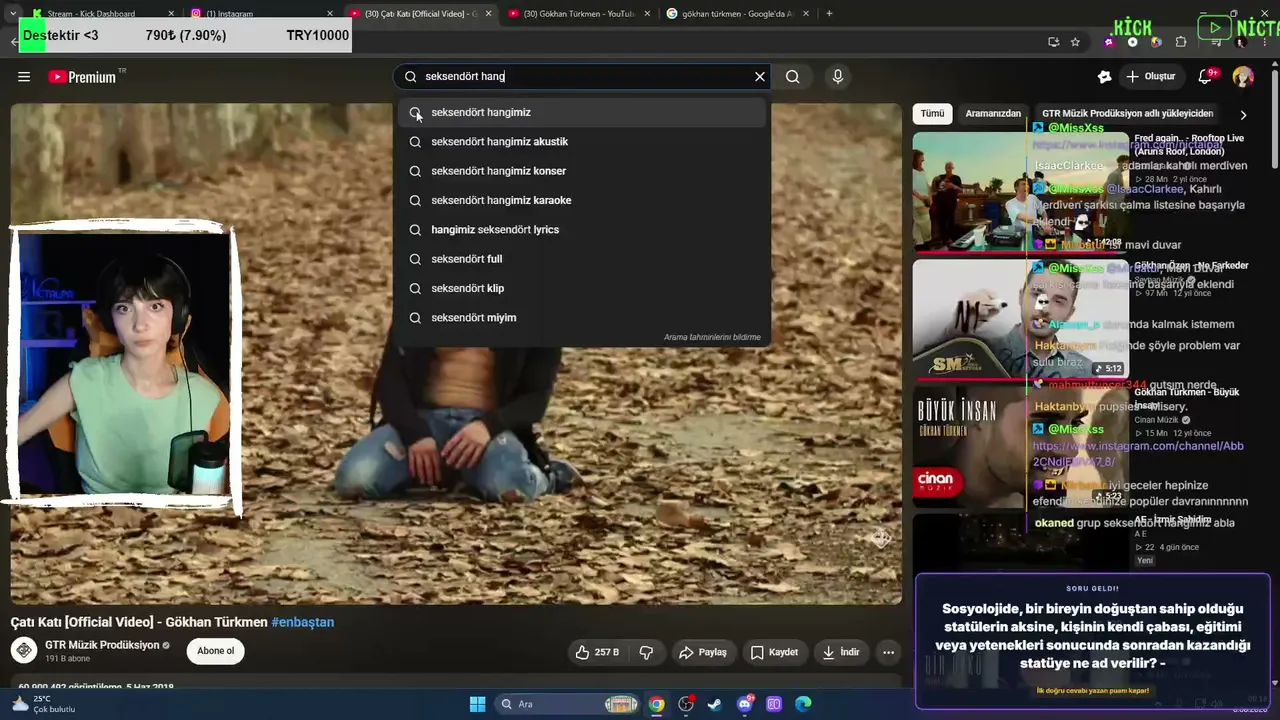1280x720 pixels.
Task: Open the YouTube notifications bell
Action: click(x=1206, y=77)
